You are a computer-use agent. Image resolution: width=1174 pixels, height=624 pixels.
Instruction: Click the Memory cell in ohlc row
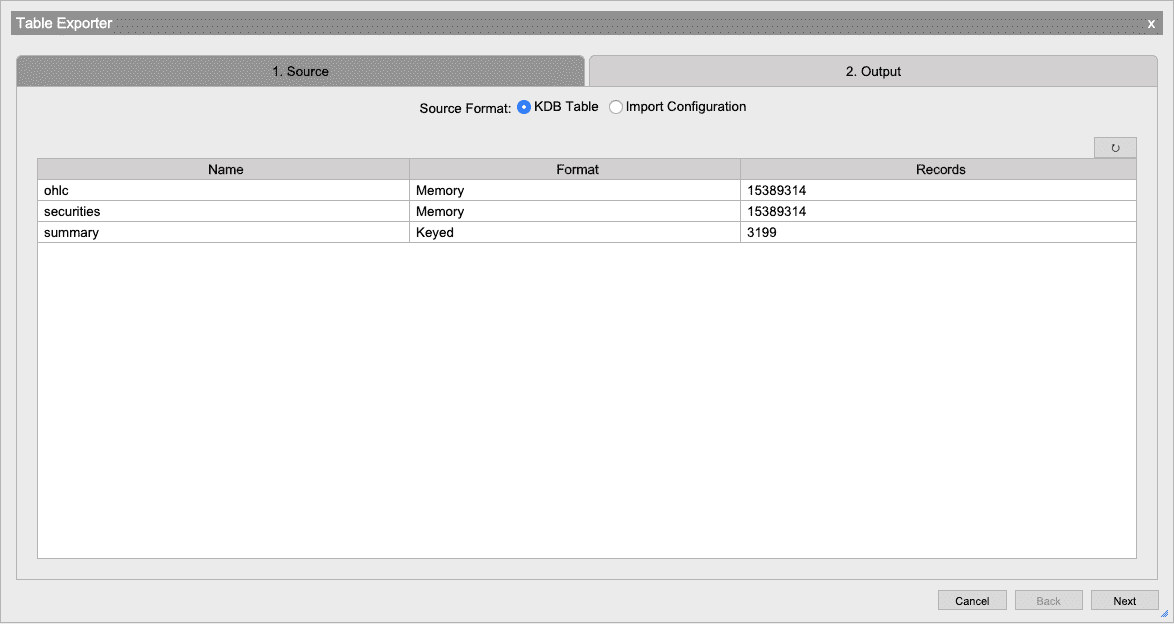(575, 190)
